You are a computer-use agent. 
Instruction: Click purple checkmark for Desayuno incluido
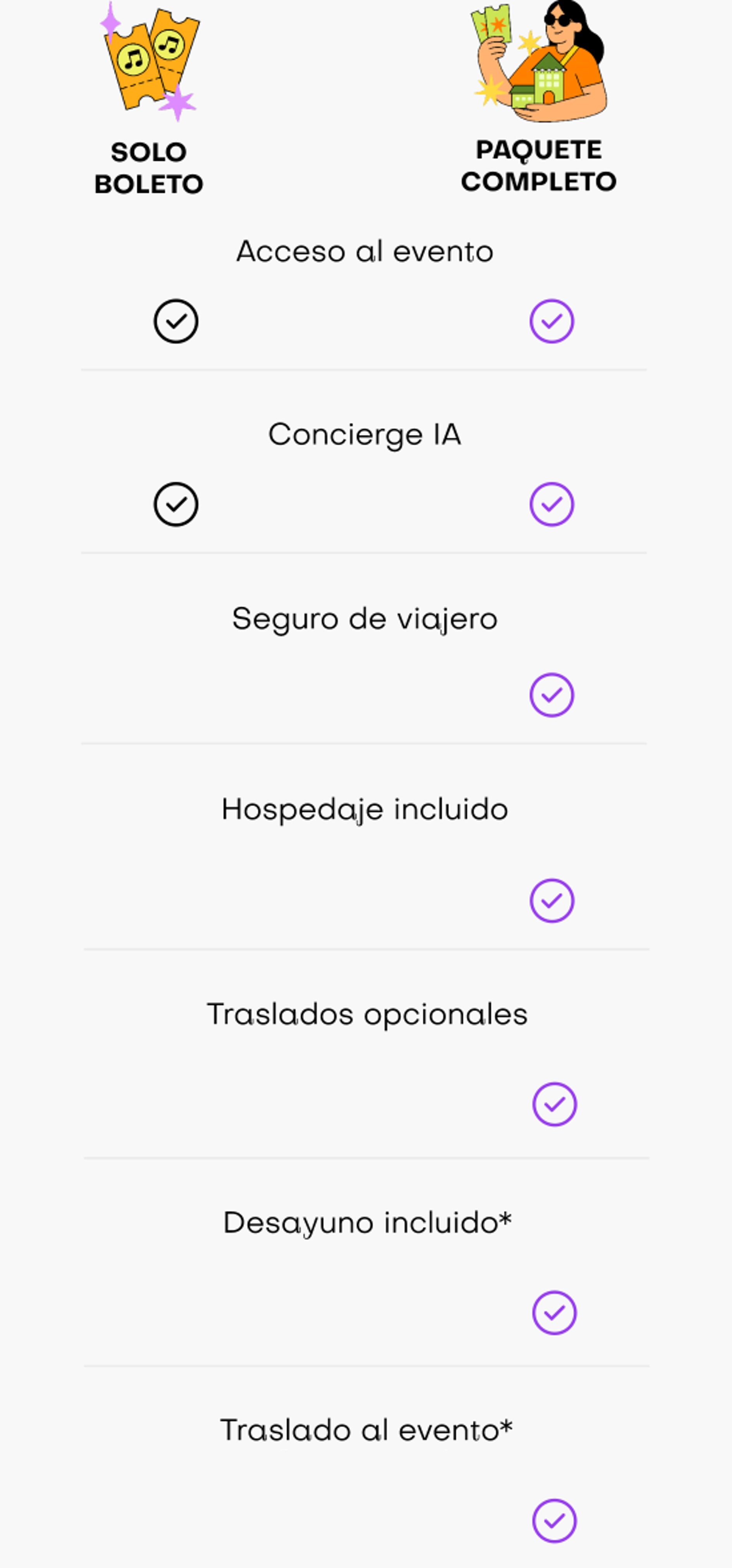pos(554,1312)
